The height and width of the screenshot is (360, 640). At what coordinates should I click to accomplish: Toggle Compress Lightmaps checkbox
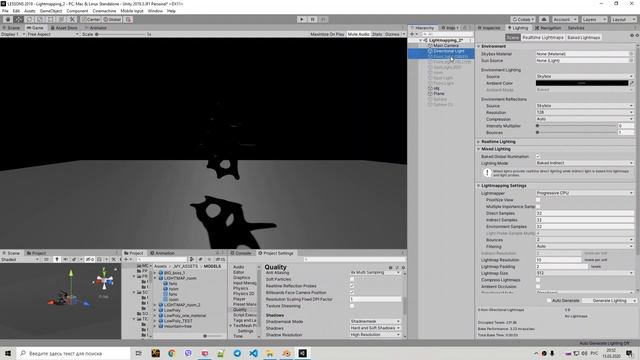pos(538,280)
